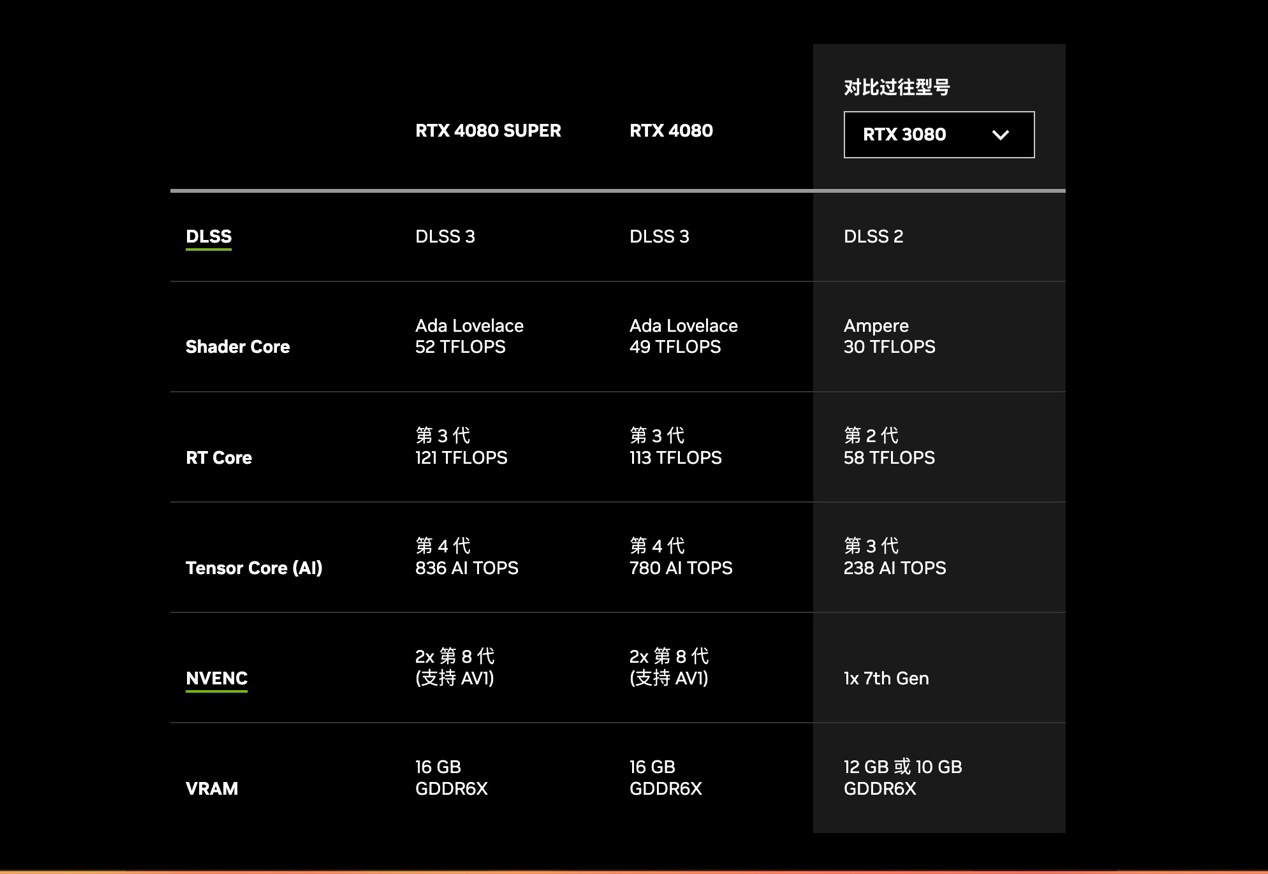1268x874 pixels.
Task: Select the Ampere 30 TFLOPS cell
Action: pyautogui.click(x=890, y=336)
